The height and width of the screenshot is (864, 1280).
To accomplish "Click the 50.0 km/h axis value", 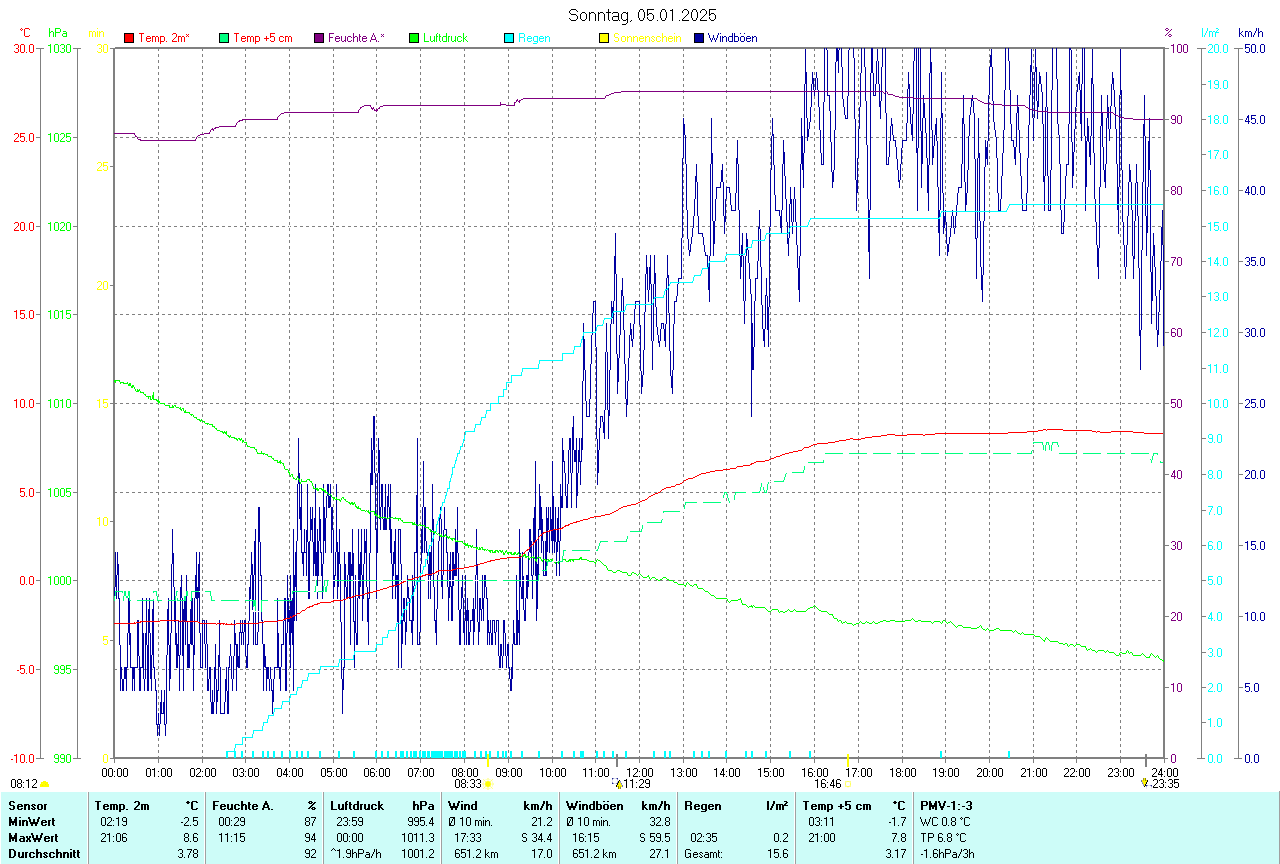I will click(1253, 48).
